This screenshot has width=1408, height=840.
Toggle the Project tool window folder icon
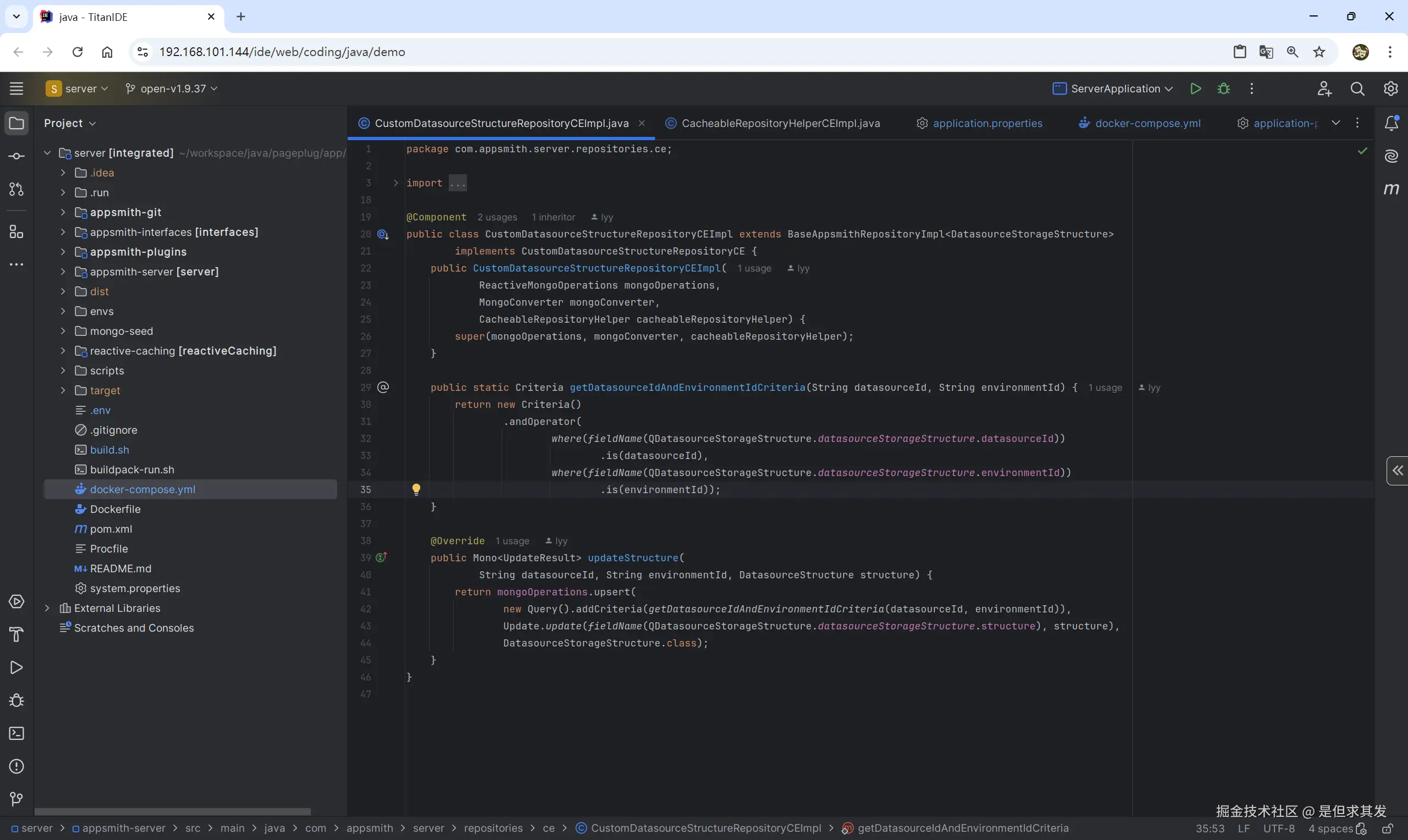pos(16,123)
